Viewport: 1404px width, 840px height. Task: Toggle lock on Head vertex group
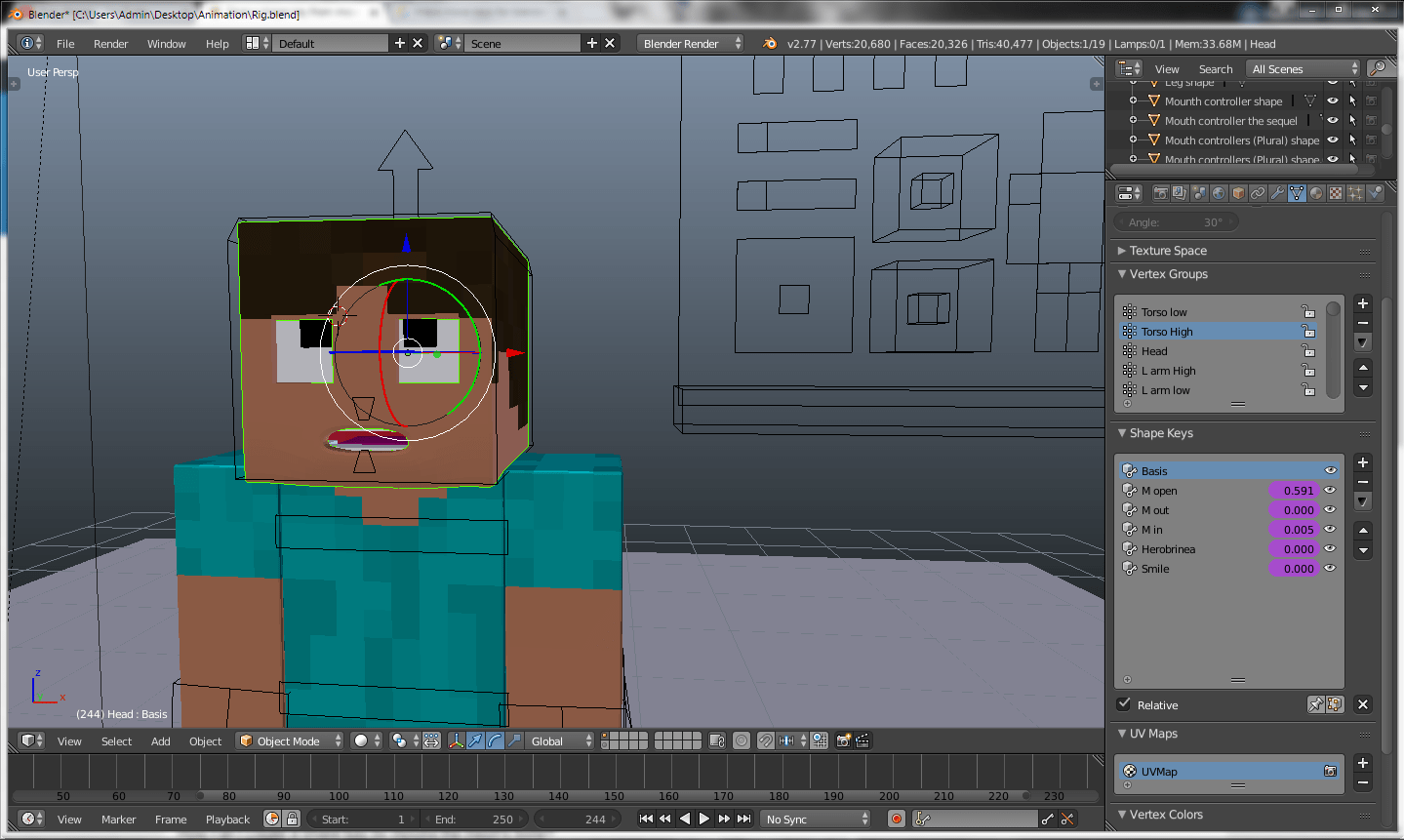1307,350
